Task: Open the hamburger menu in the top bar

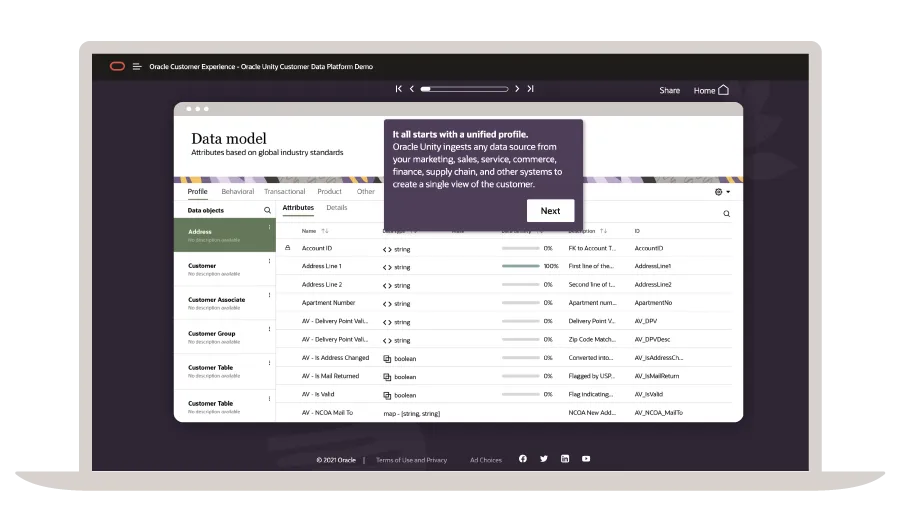Action: click(137, 66)
